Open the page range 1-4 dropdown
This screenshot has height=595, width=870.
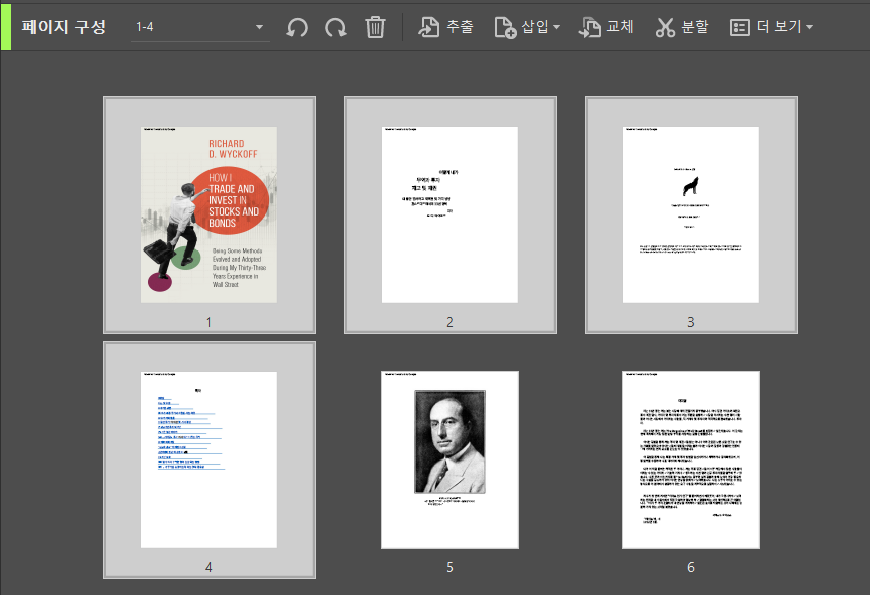click(200, 27)
